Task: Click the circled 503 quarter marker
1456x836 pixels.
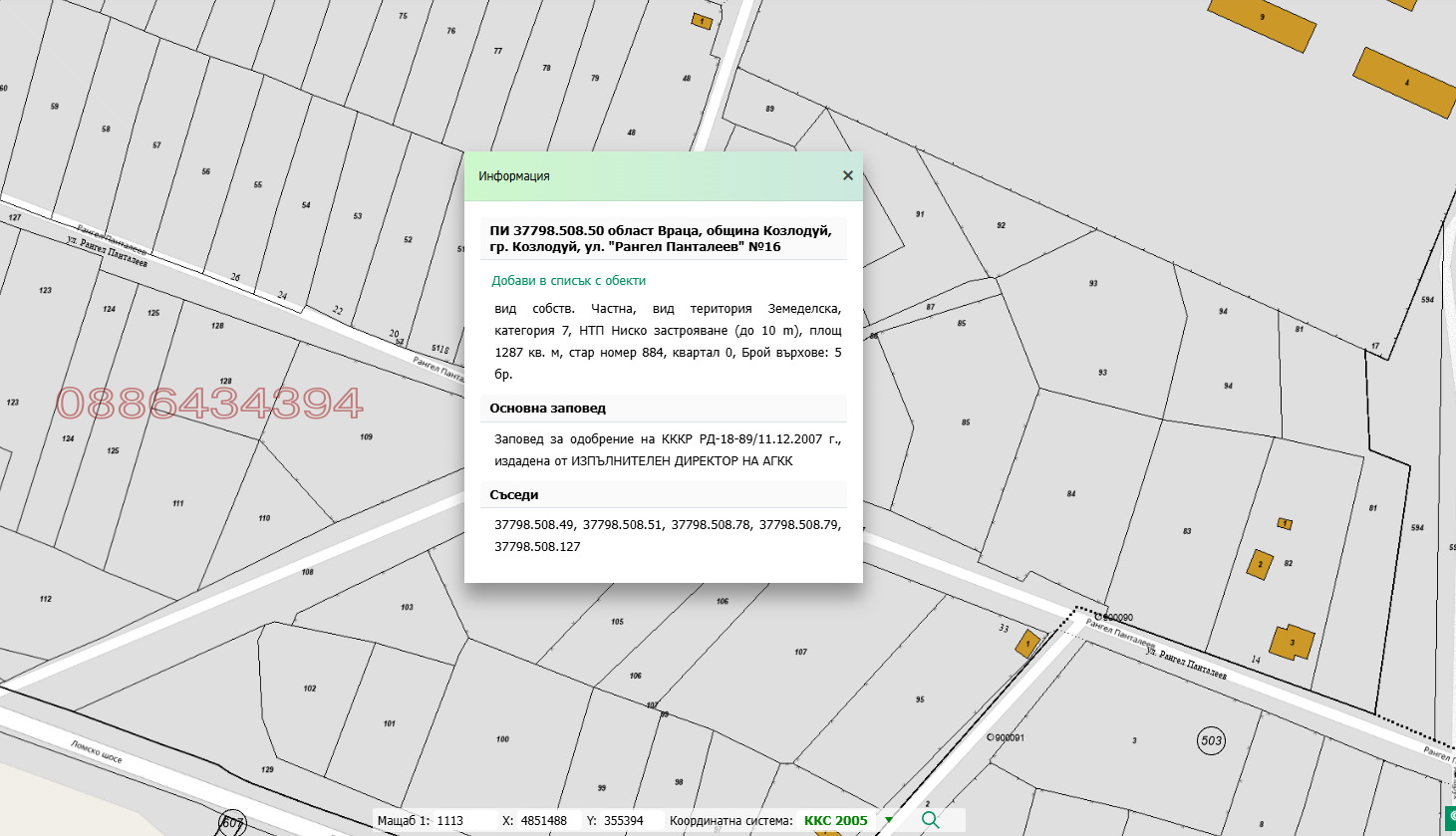Action: point(1211,740)
